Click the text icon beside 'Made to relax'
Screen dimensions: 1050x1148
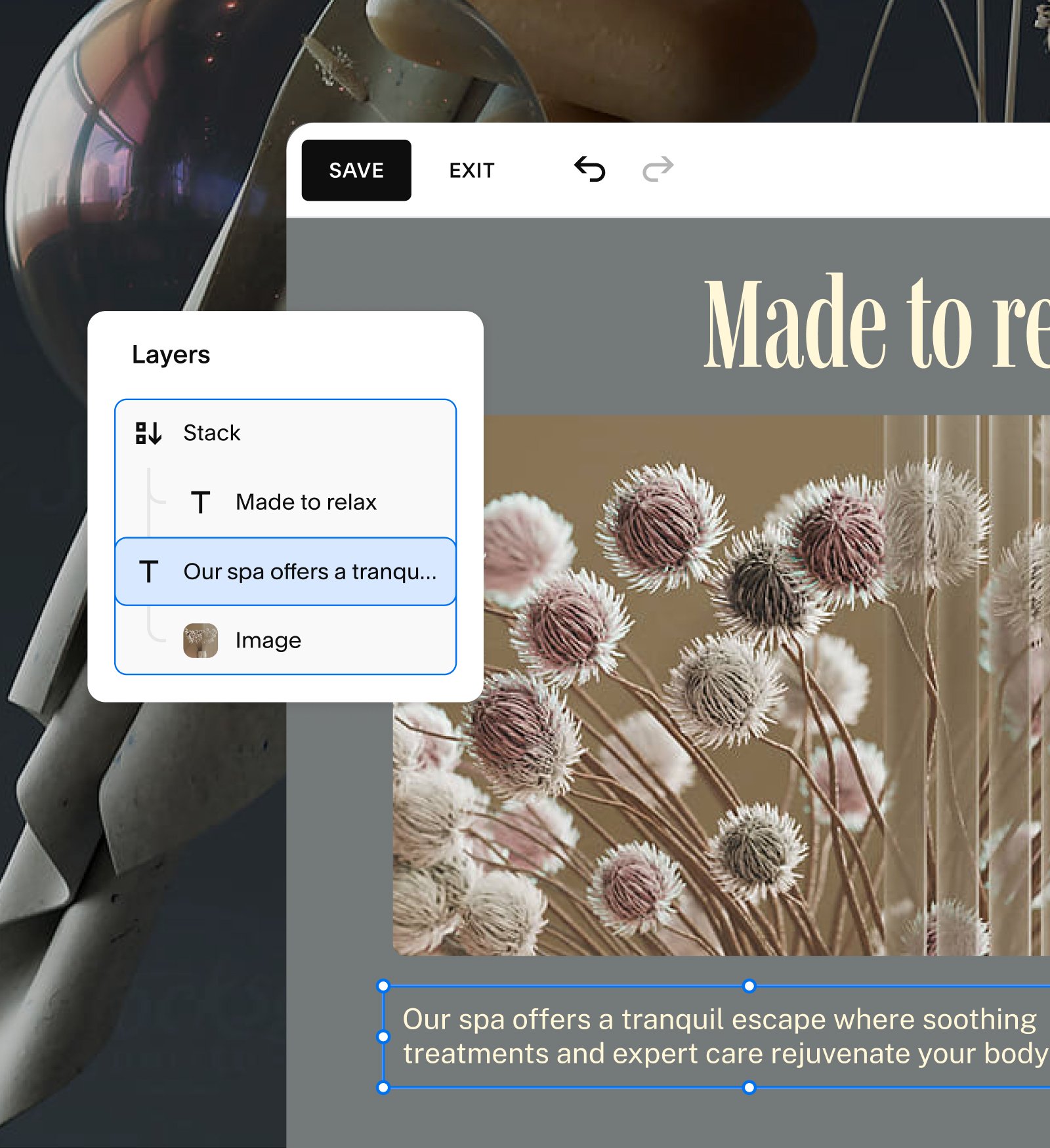200,502
